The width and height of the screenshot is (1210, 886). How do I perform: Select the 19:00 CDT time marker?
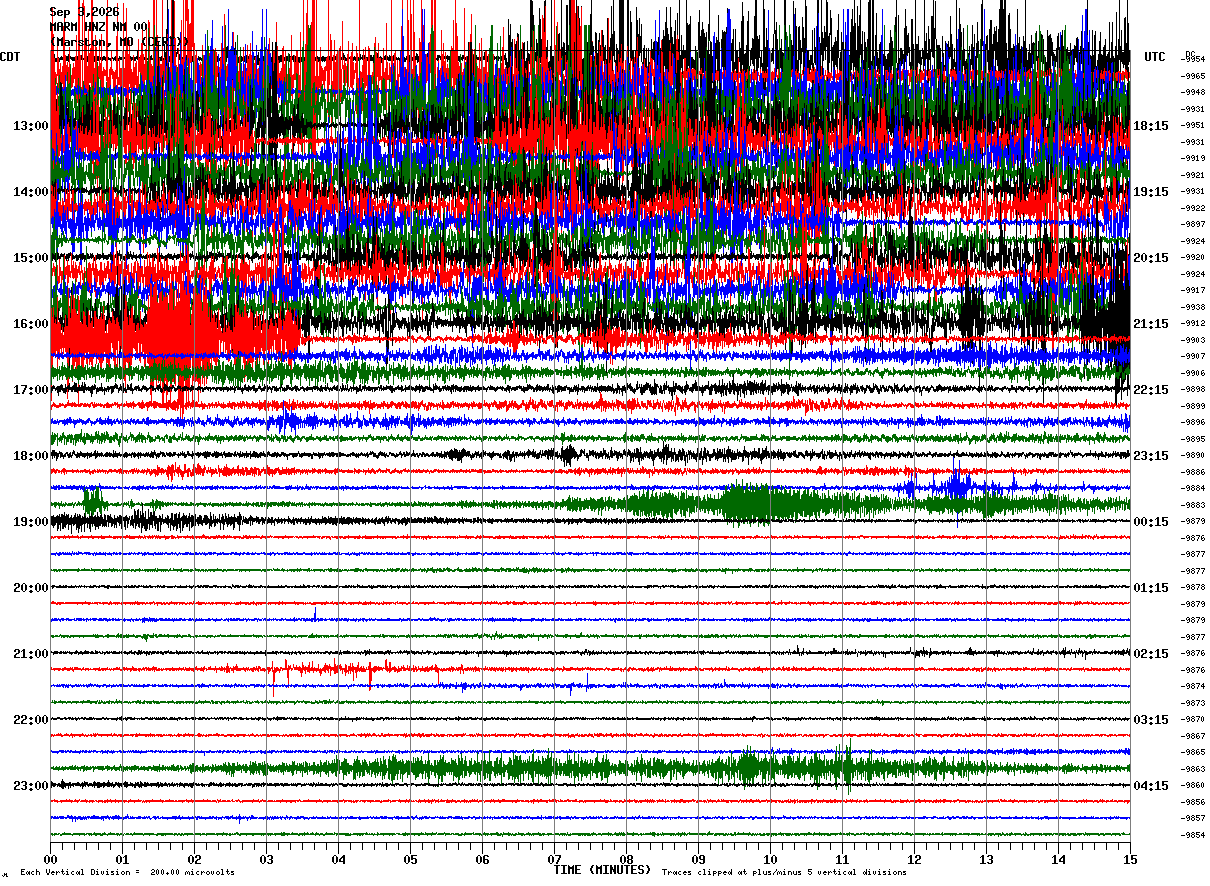tap(30, 522)
